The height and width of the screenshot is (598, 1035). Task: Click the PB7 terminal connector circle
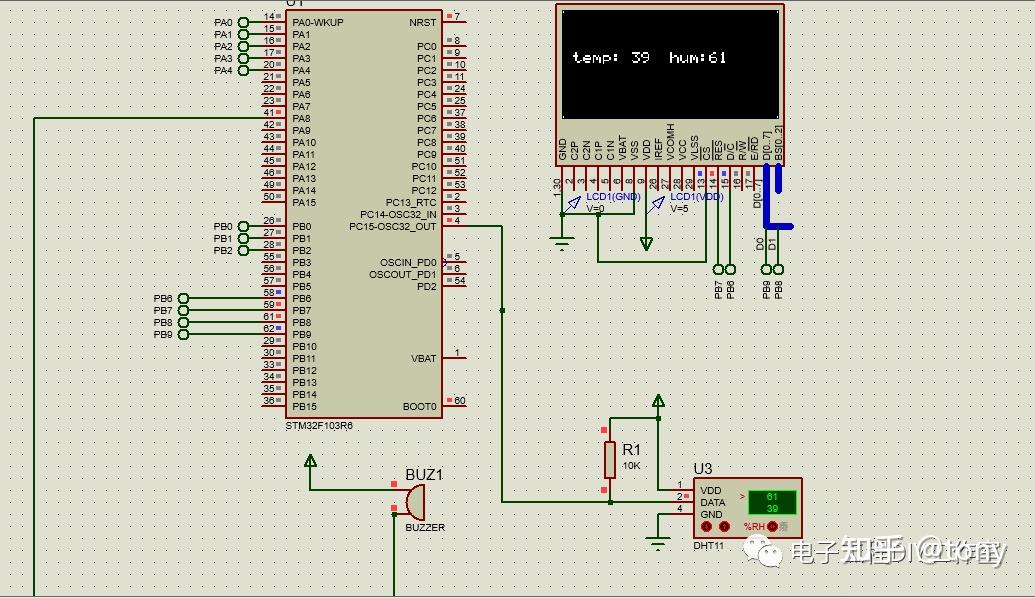click(719, 269)
